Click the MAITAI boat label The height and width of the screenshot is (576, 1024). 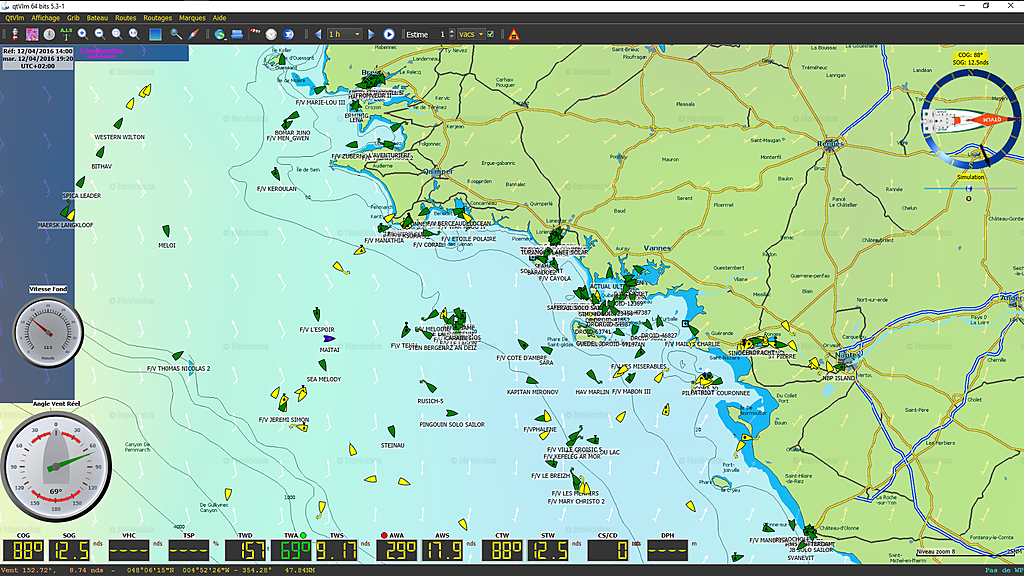click(329, 350)
